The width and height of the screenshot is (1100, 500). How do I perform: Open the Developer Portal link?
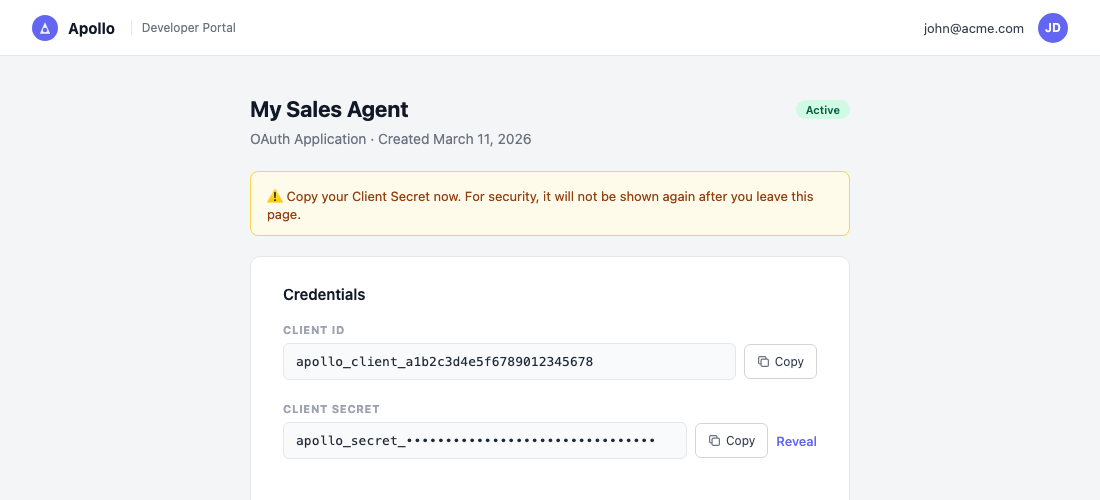(x=189, y=28)
